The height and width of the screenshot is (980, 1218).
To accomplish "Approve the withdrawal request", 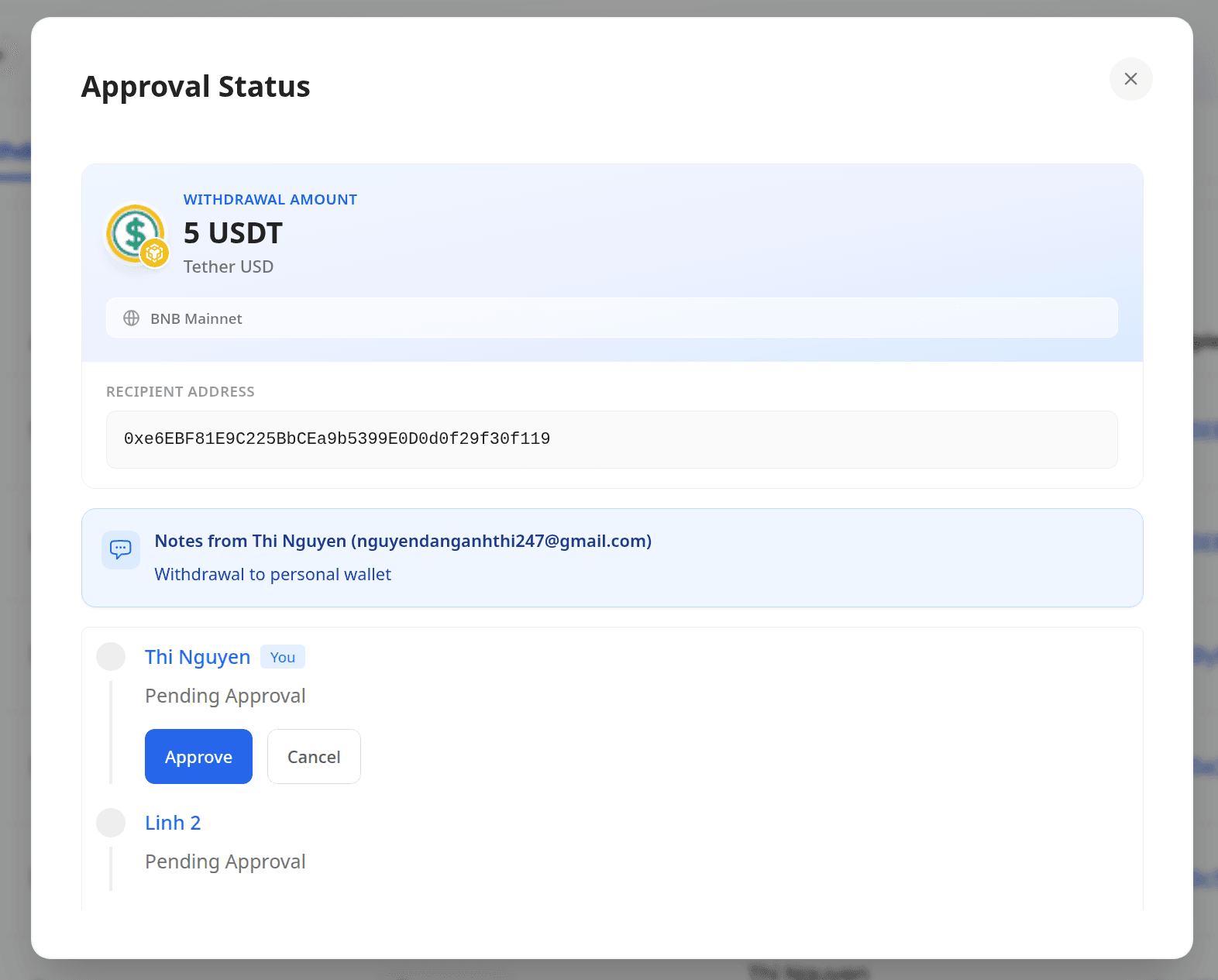I will (198, 756).
